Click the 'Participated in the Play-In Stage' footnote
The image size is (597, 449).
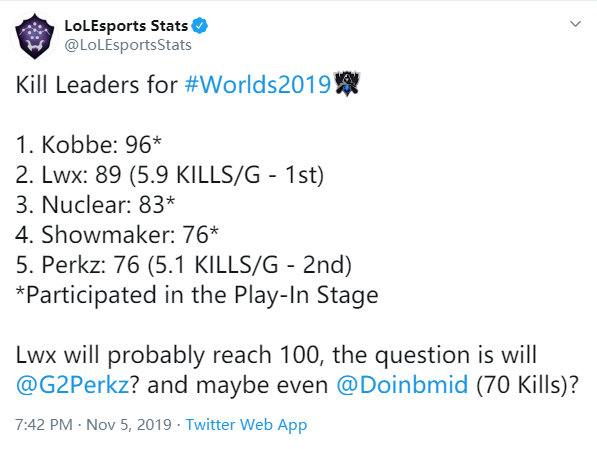pyautogui.click(x=197, y=295)
